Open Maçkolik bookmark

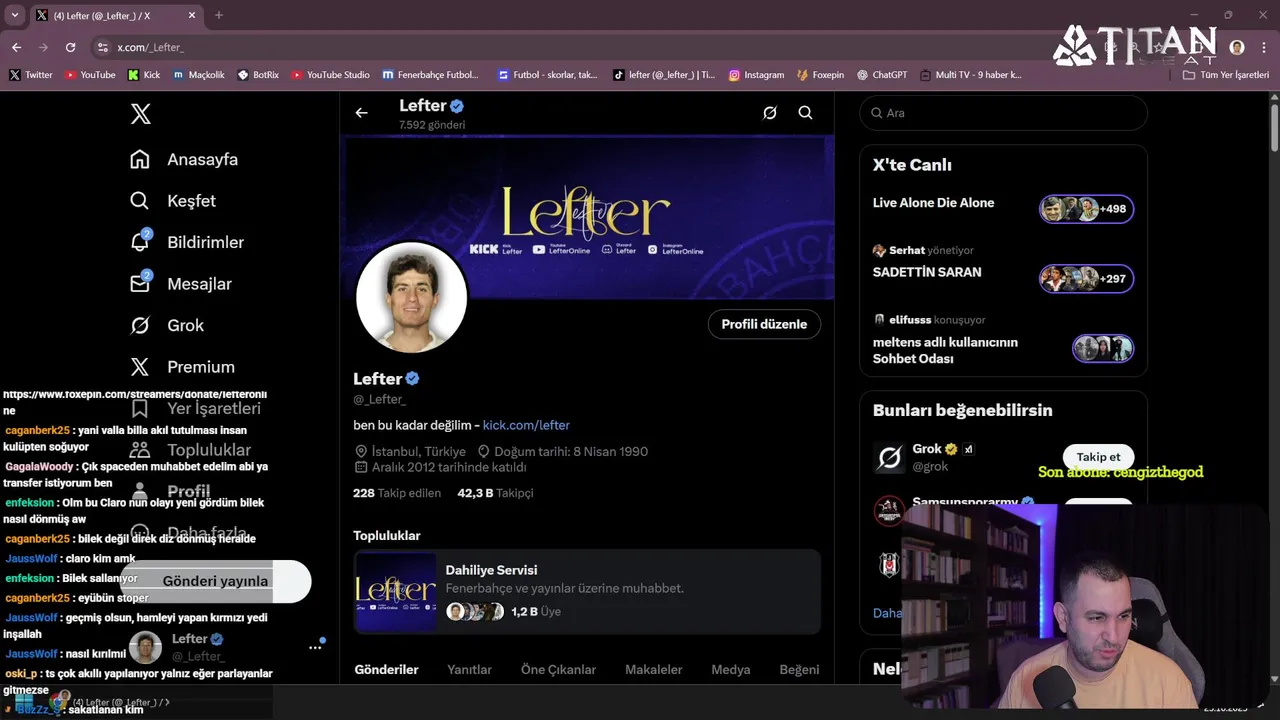click(199, 75)
